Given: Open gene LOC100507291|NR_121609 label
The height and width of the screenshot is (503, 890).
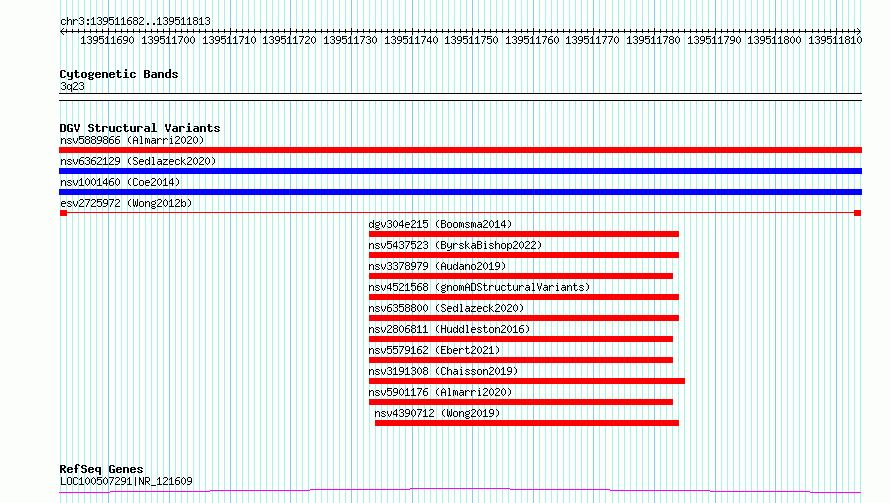Looking at the screenshot, I should (x=126, y=481).
